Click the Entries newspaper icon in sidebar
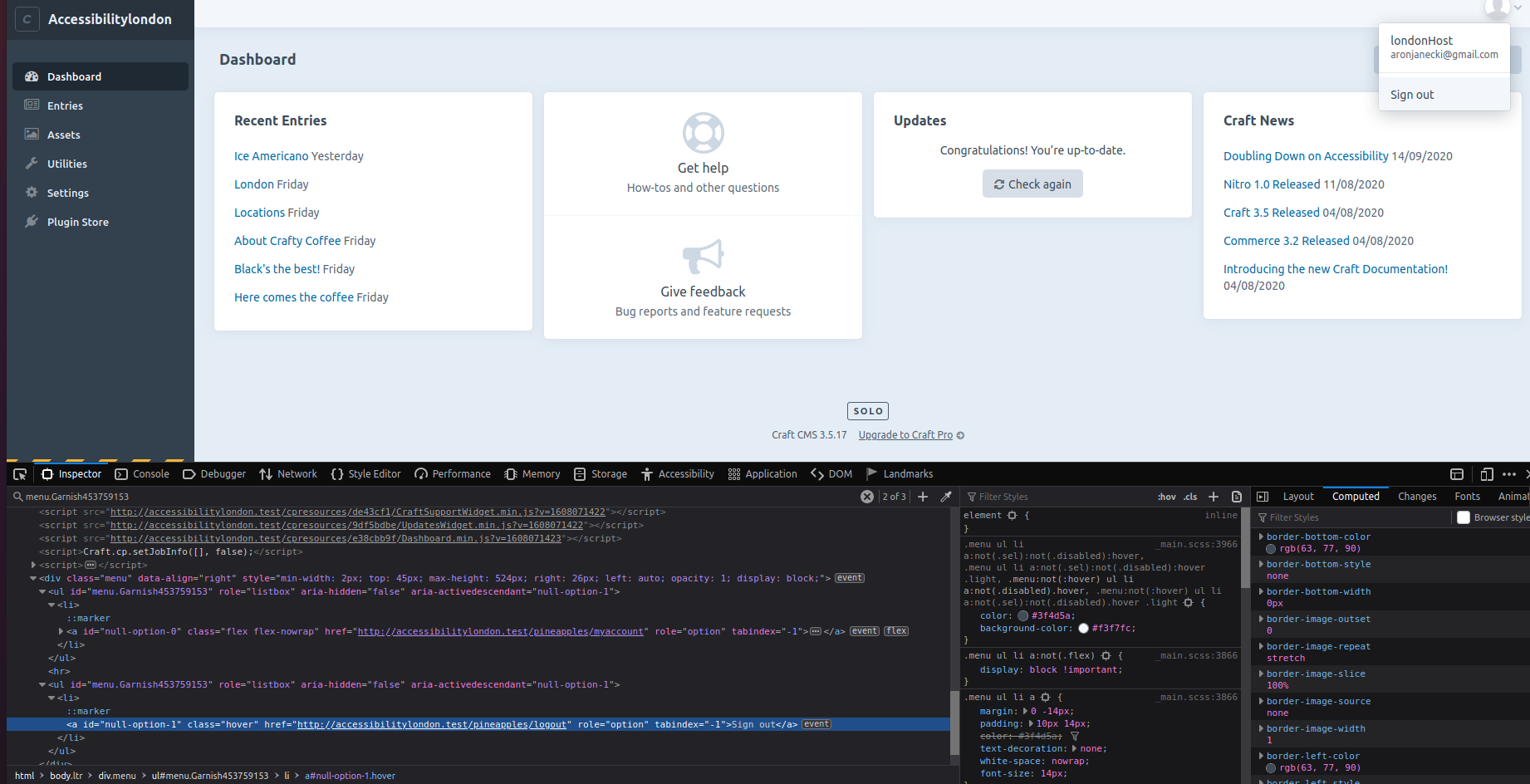The width and height of the screenshot is (1530, 784). tap(32, 105)
